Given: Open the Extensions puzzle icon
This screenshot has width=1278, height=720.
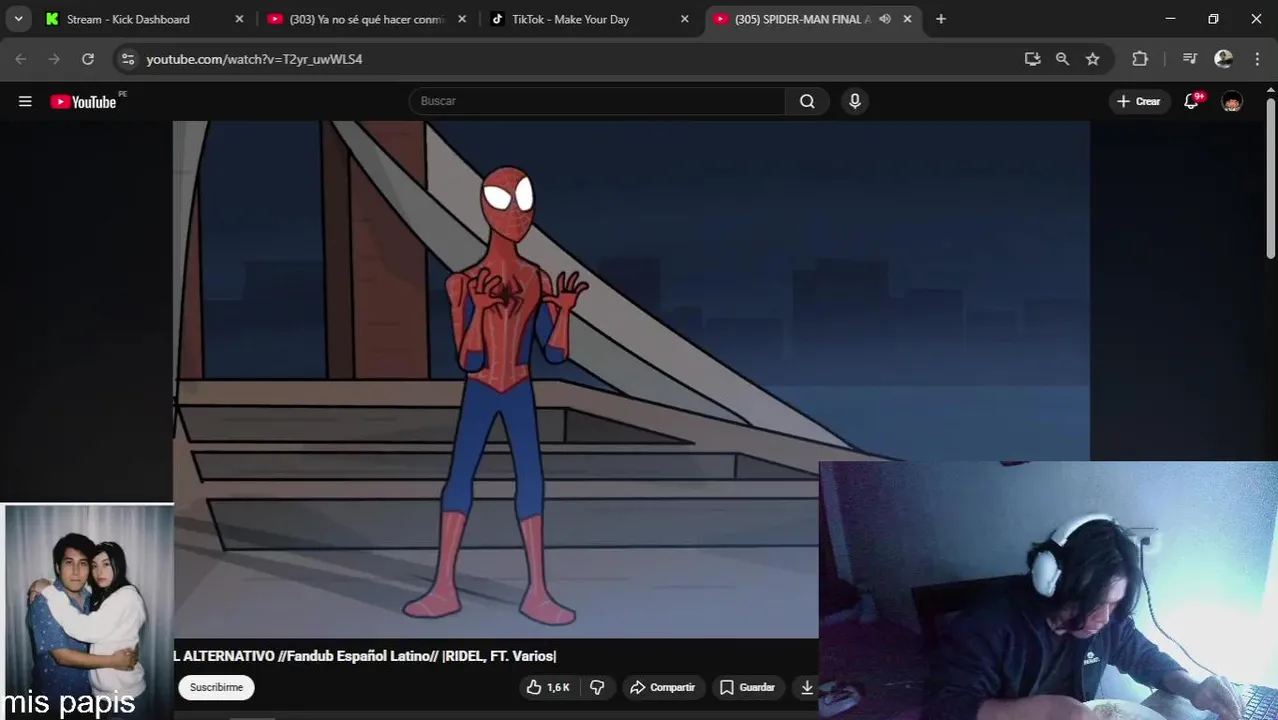Looking at the screenshot, I should click(x=1140, y=59).
